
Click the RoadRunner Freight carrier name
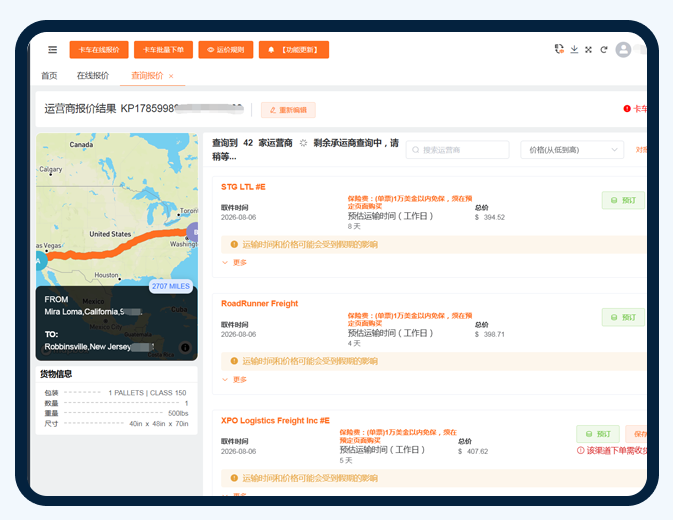(x=260, y=304)
